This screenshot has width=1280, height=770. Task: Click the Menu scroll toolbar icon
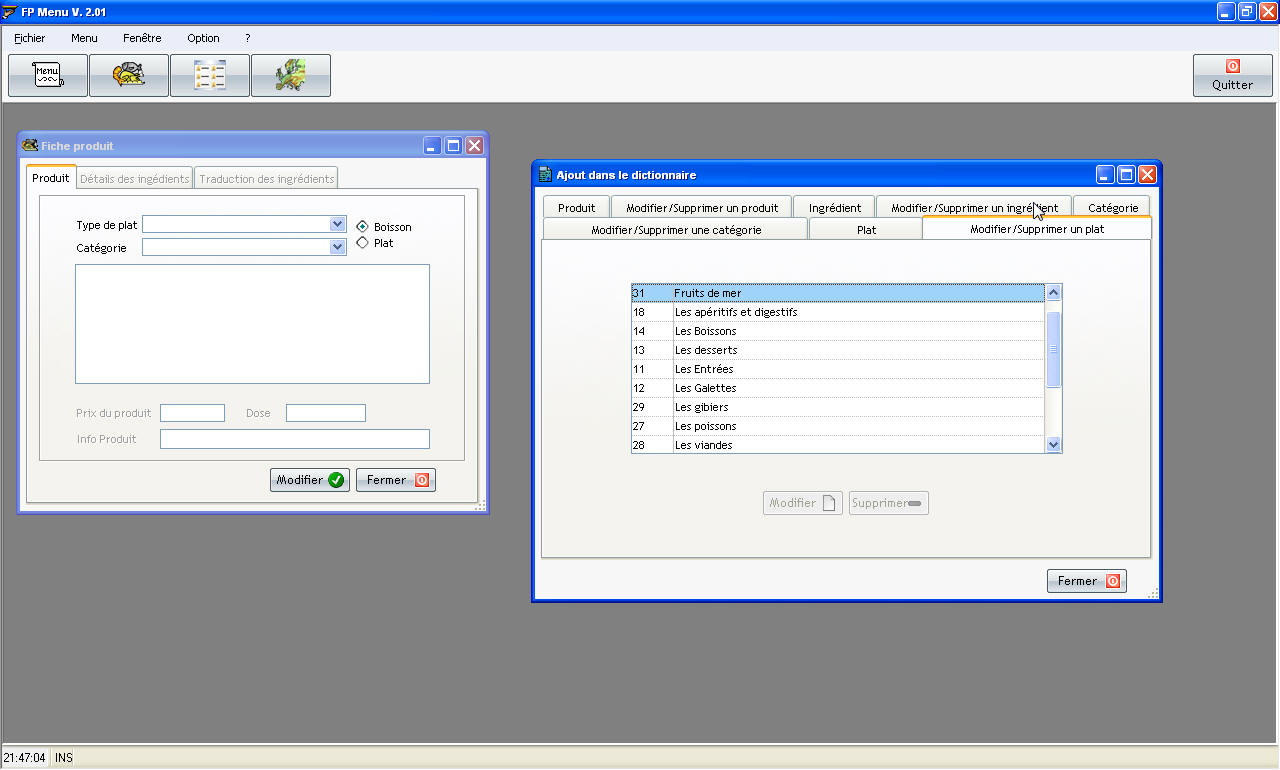coord(48,76)
